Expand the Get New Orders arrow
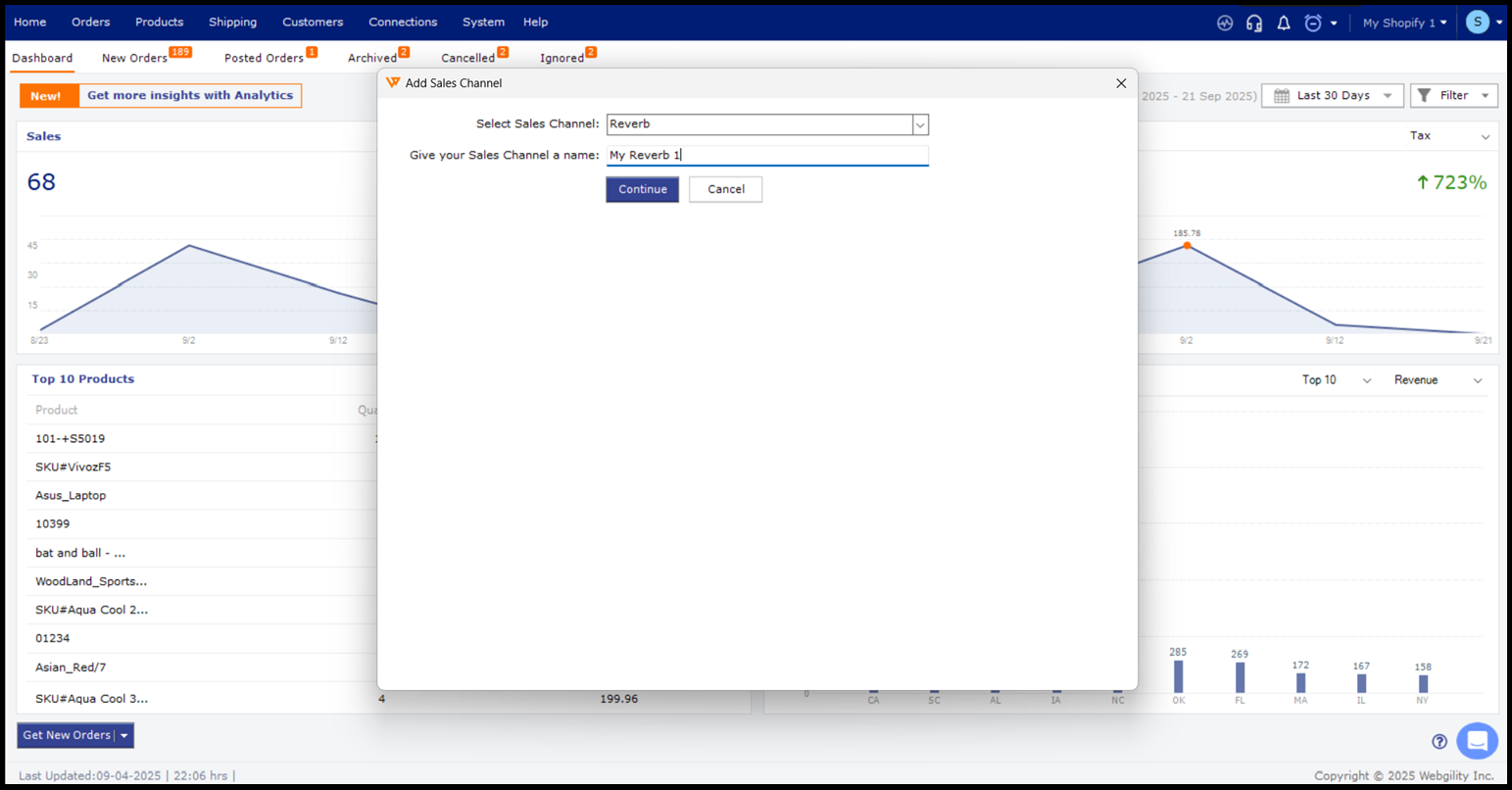This screenshot has height=790, width=1512. click(x=124, y=736)
